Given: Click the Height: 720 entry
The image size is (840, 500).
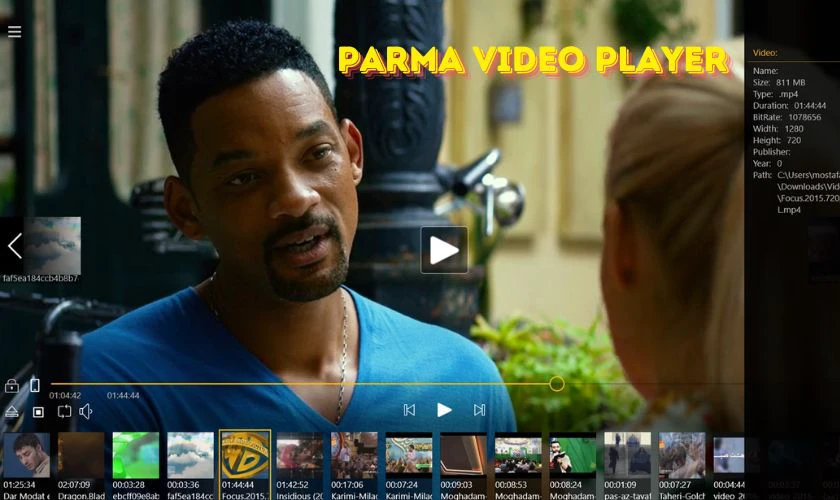Looking at the screenshot, I should tap(777, 140).
